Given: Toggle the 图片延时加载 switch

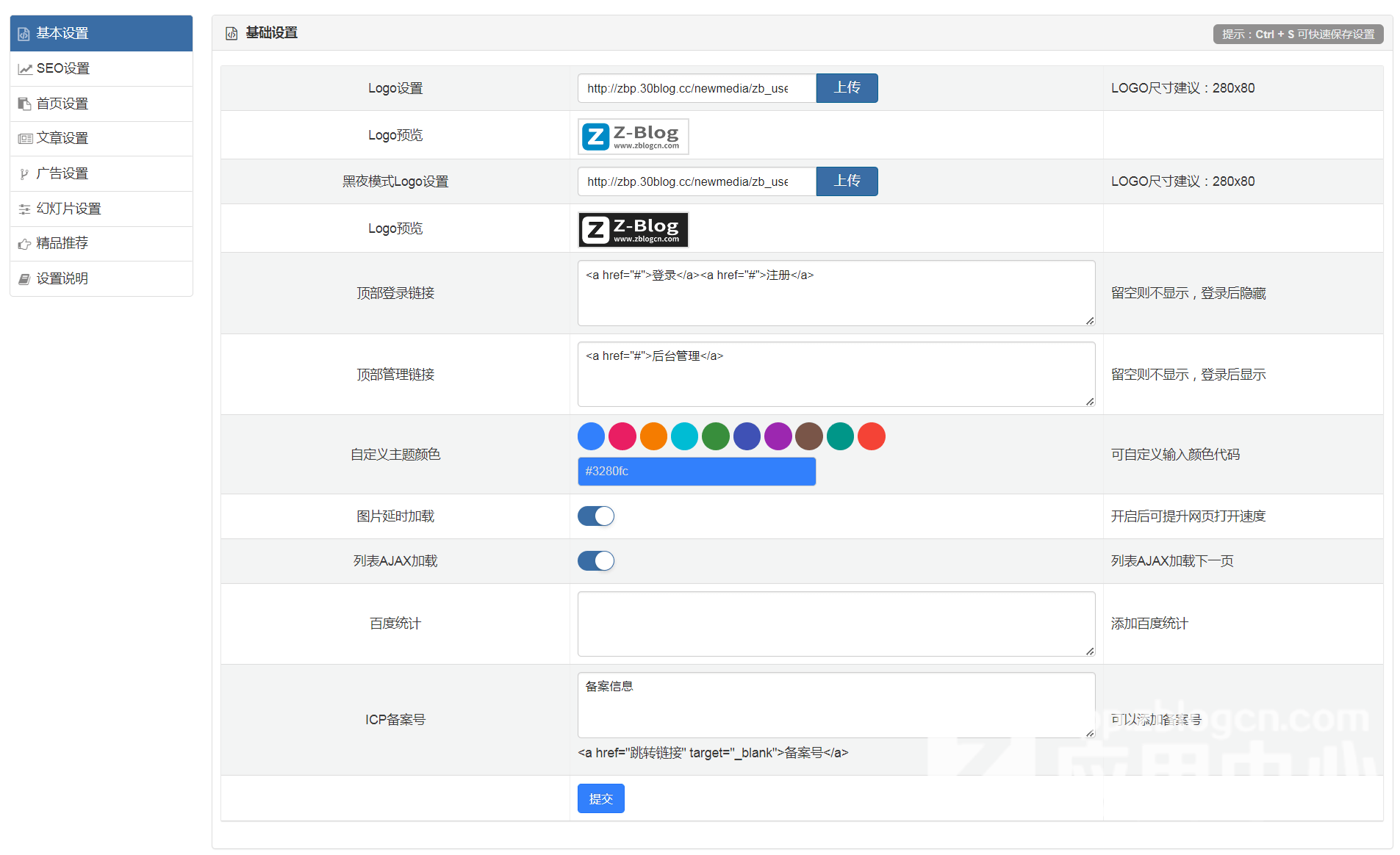Looking at the screenshot, I should (x=595, y=516).
